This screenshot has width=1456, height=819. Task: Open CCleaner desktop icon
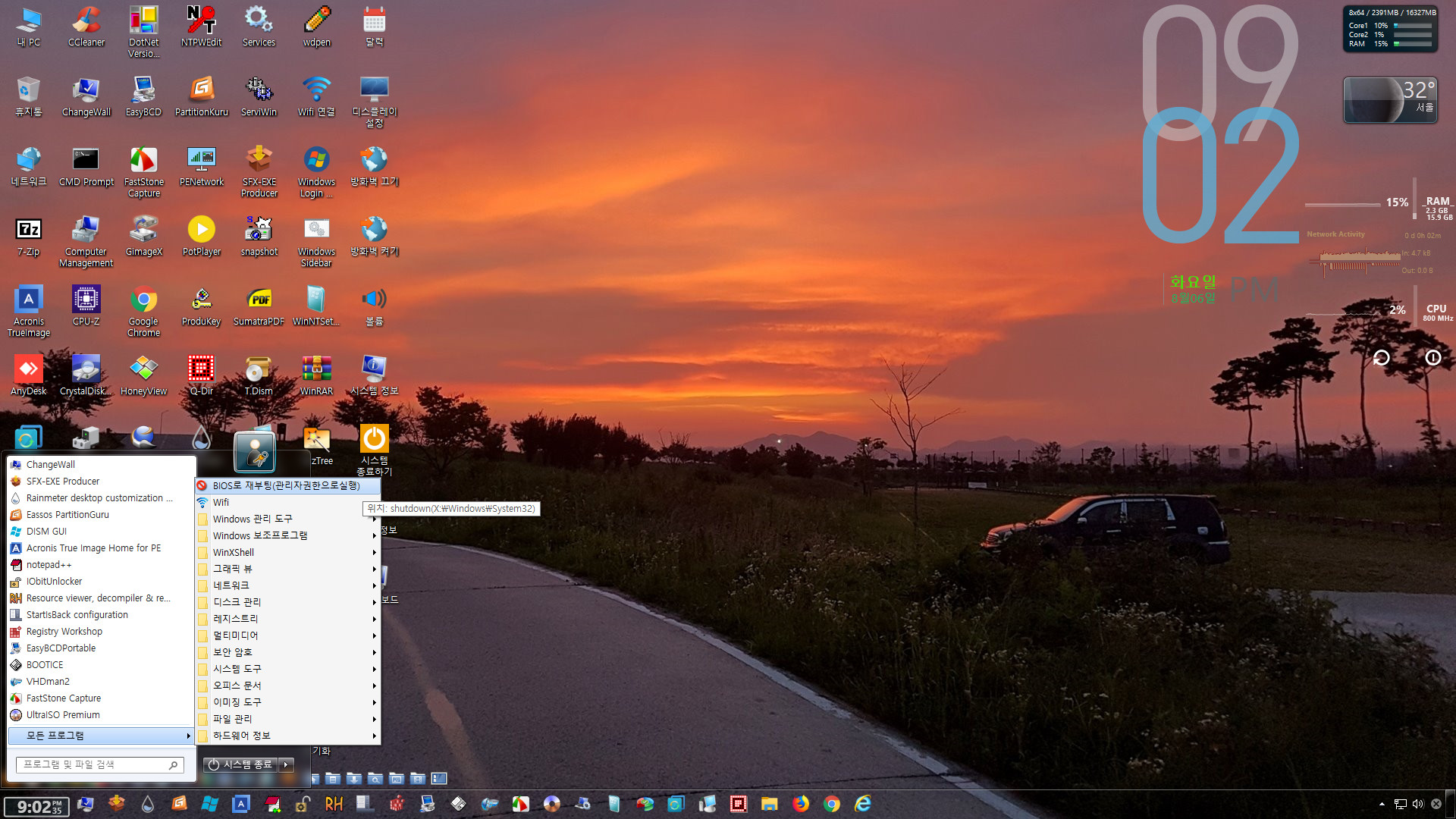click(86, 27)
